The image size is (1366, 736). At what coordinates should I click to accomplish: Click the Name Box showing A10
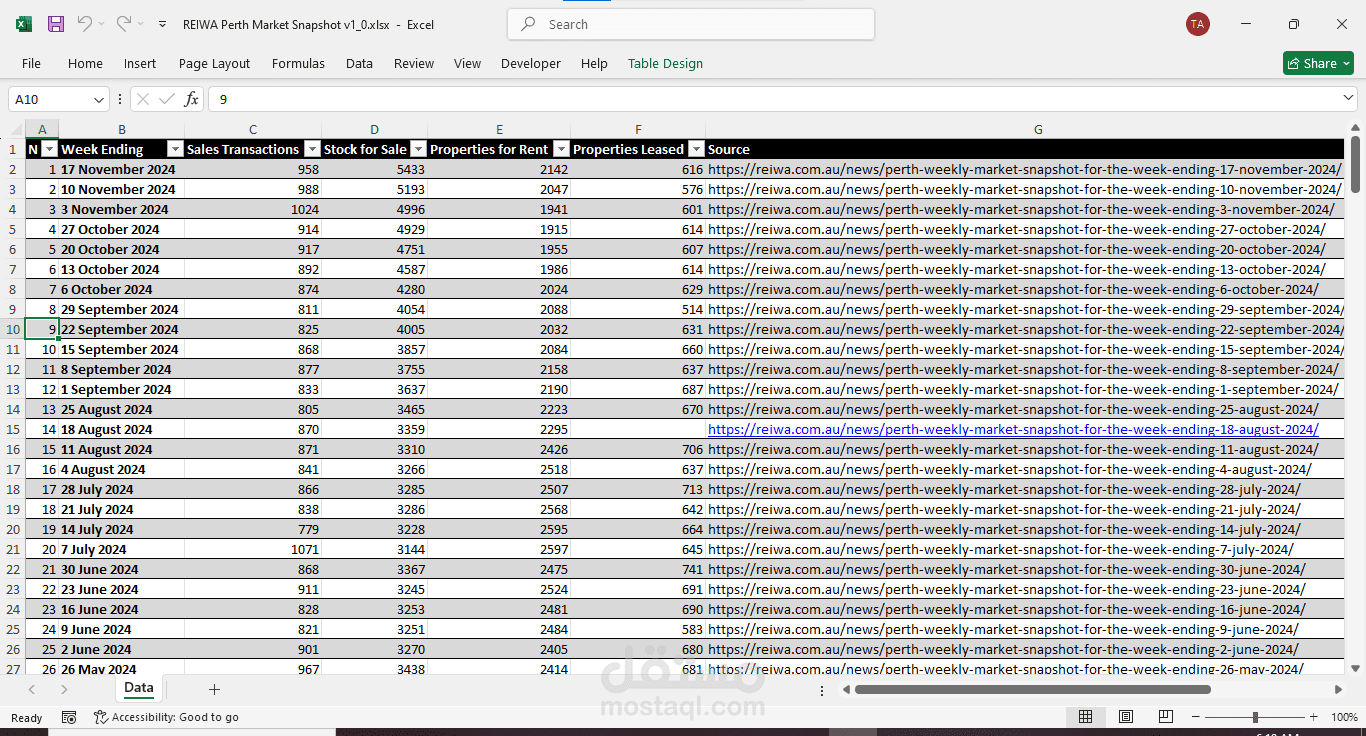point(49,99)
